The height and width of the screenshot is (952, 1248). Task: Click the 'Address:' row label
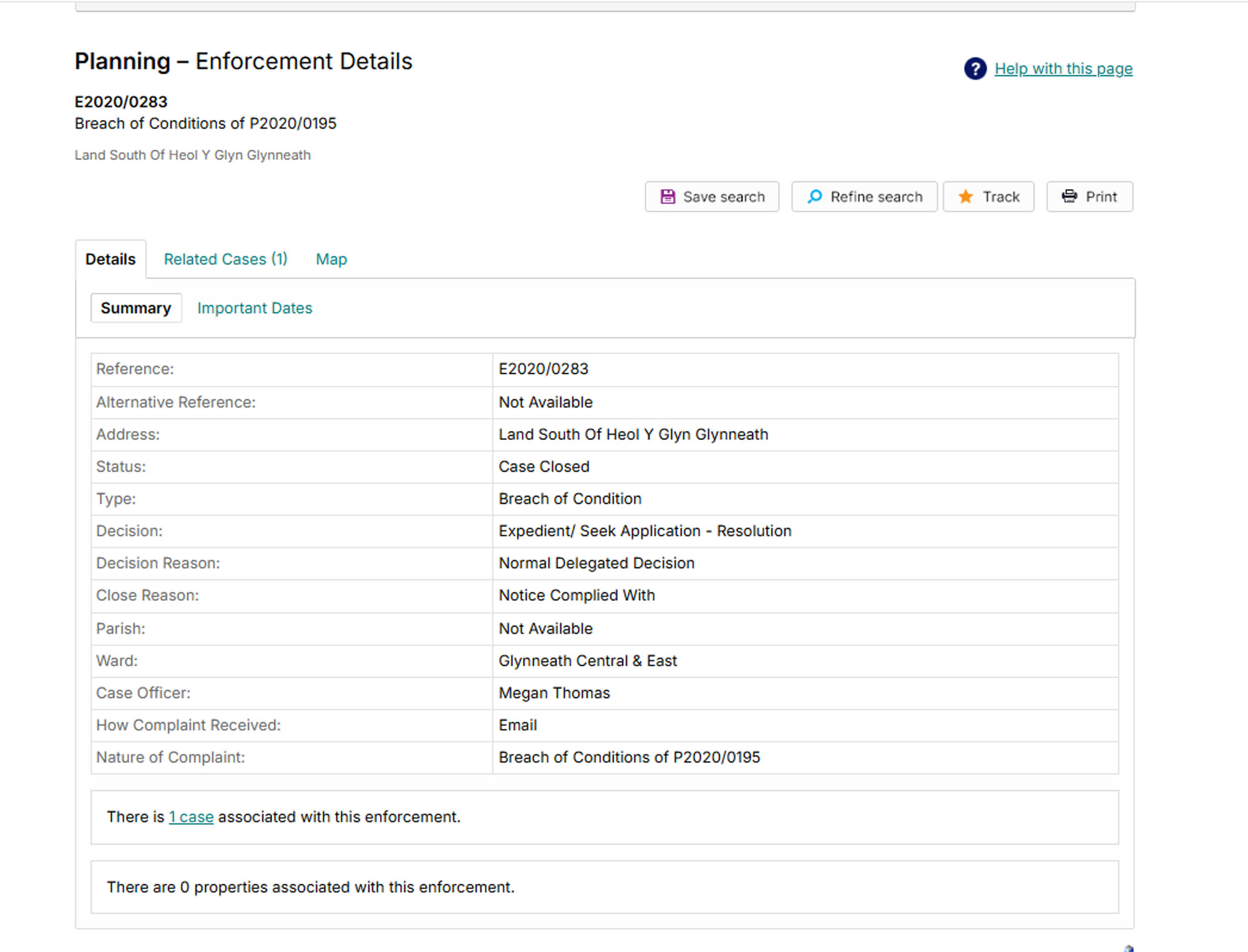pyautogui.click(x=128, y=434)
